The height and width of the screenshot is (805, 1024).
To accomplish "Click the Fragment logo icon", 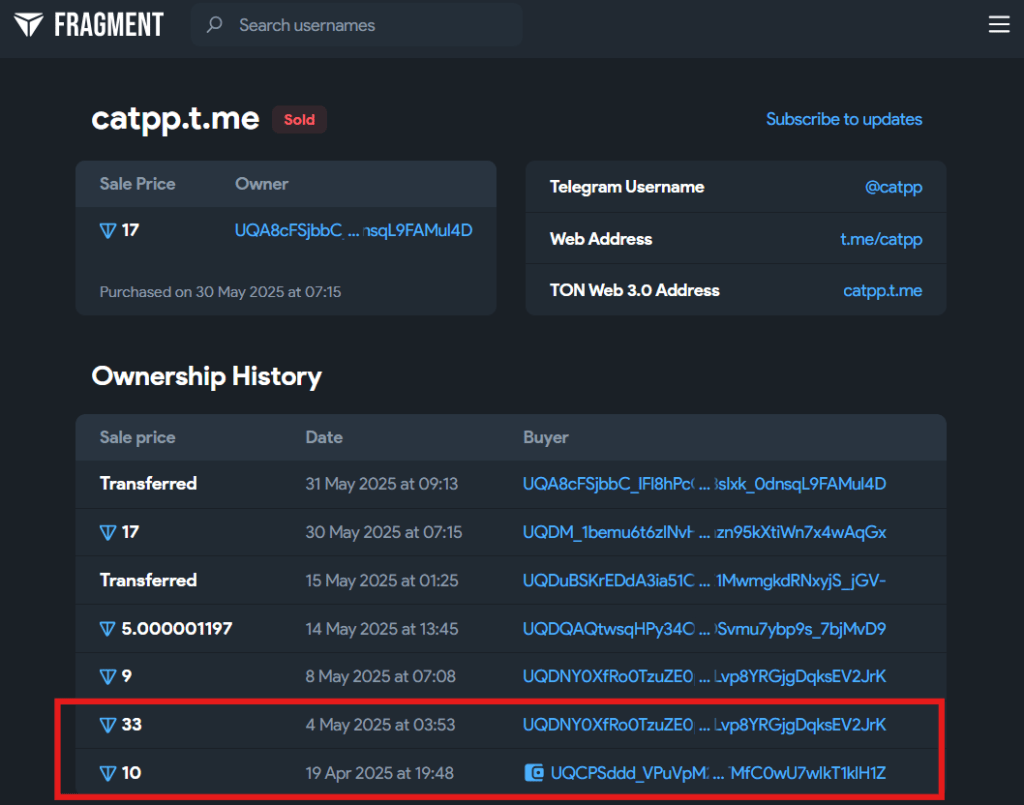I will point(28,25).
